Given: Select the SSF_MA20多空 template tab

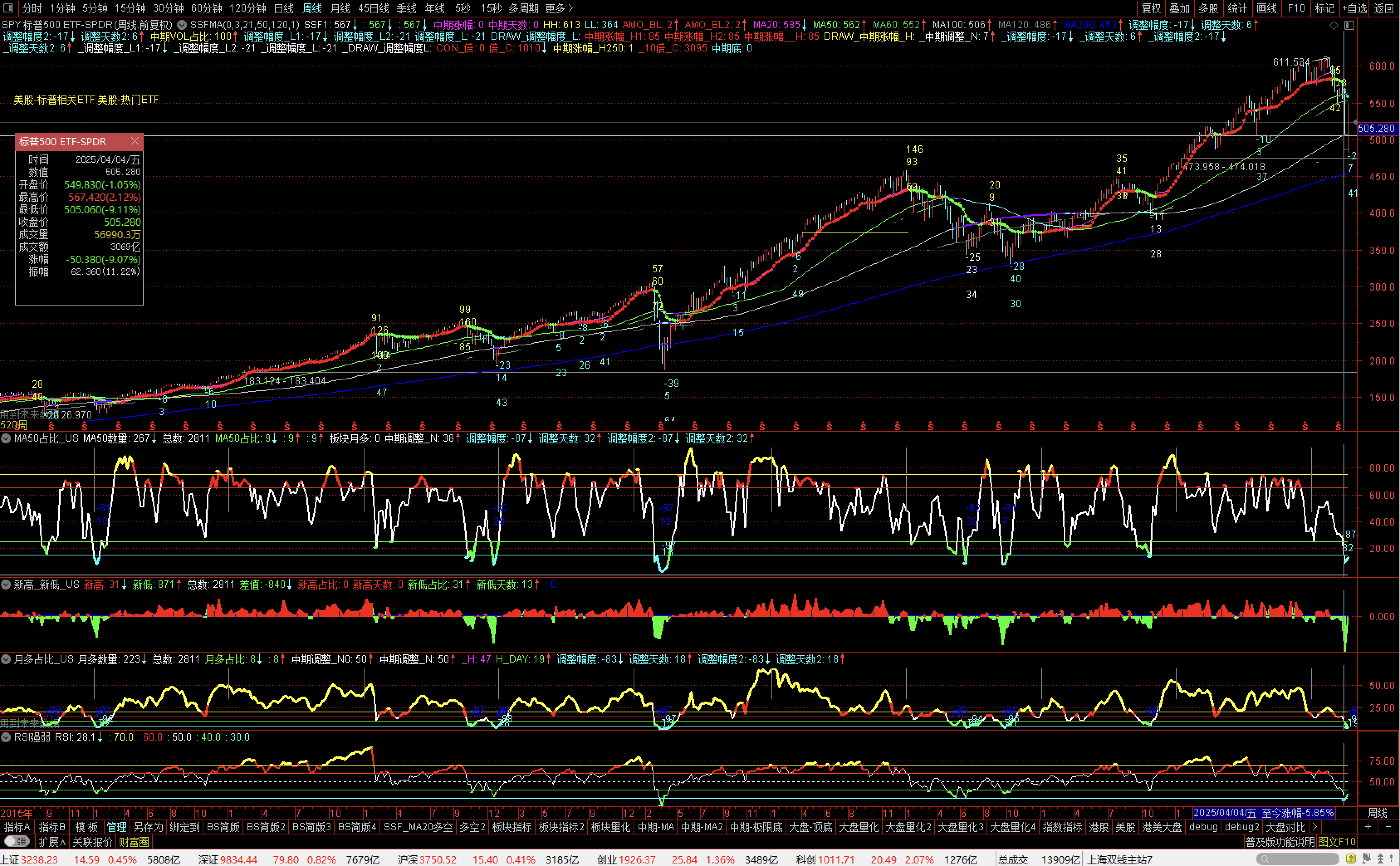Looking at the screenshot, I should point(418,827).
